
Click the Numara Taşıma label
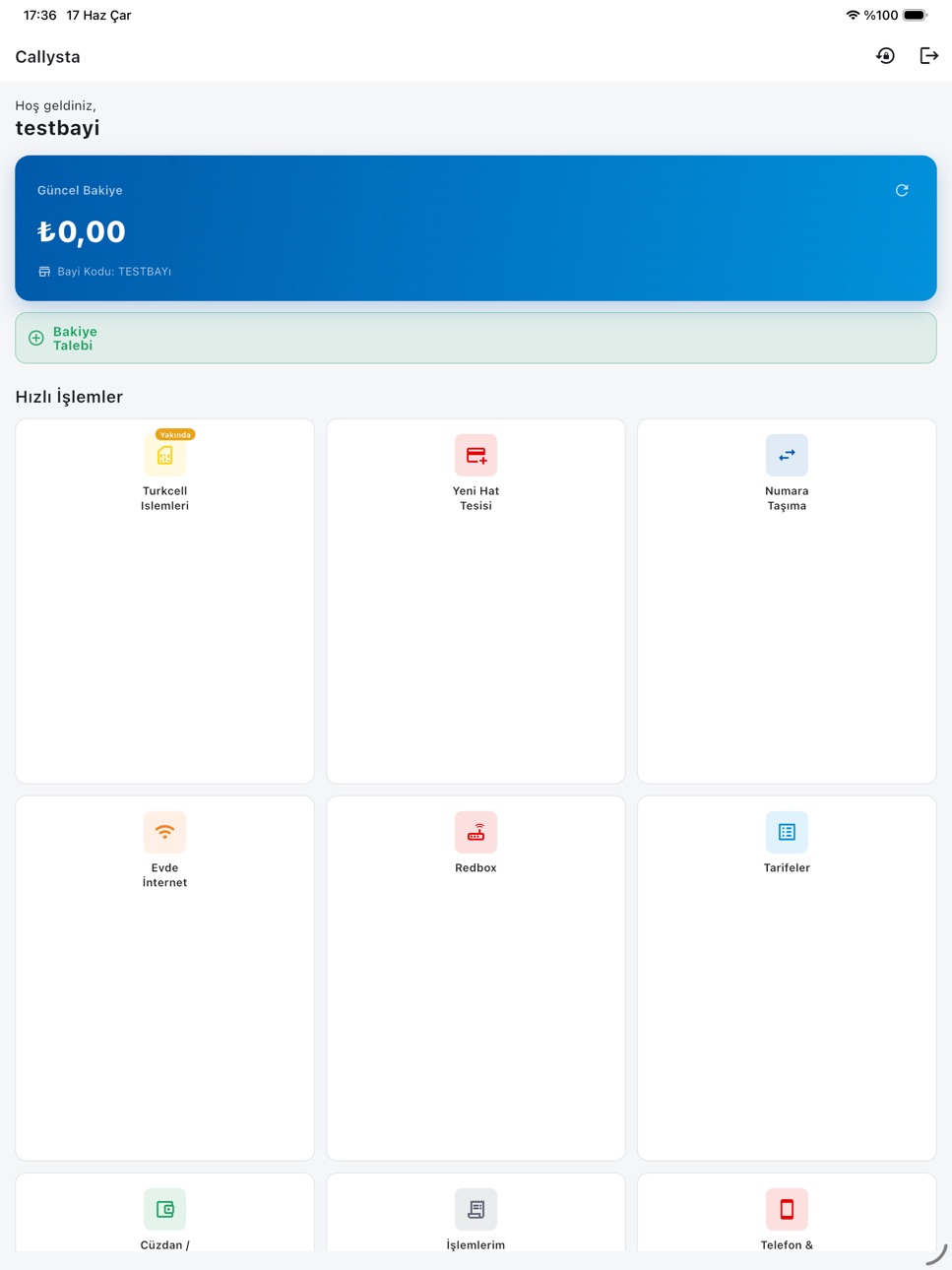coord(787,498)
